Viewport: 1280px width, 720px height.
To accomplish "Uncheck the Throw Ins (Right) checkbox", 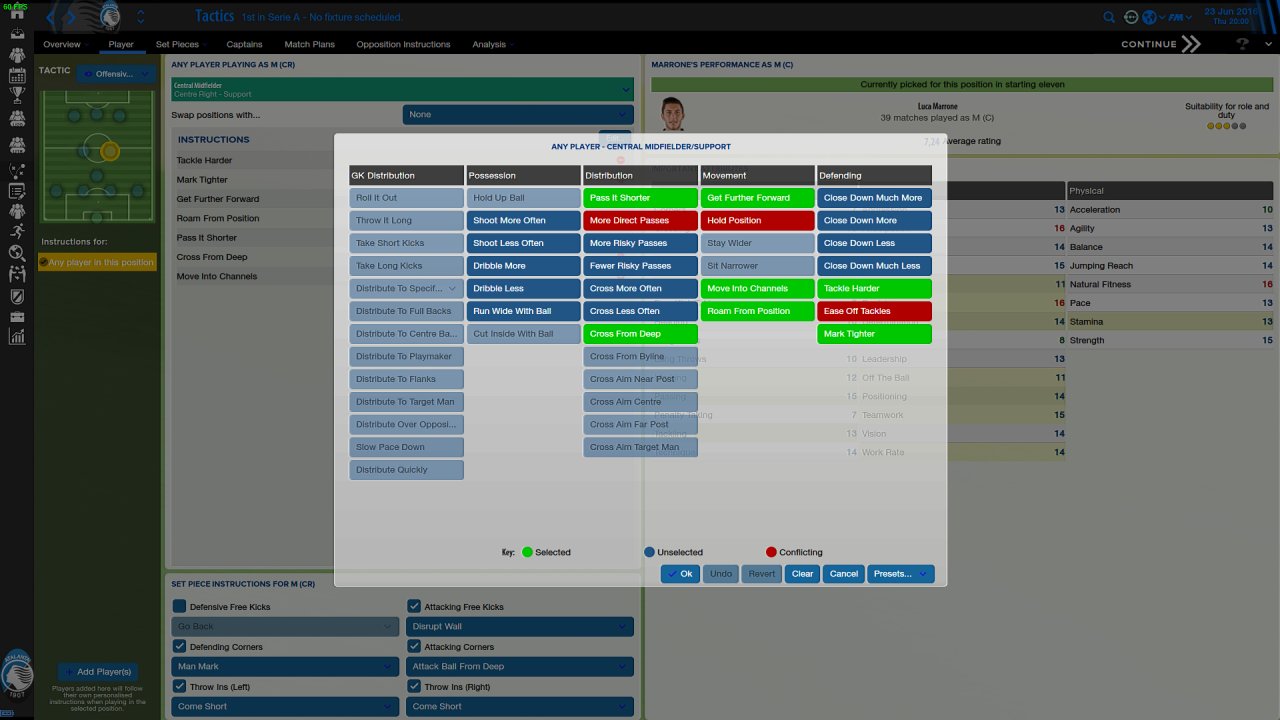I will pyautogui.click(x=414, y=686).
